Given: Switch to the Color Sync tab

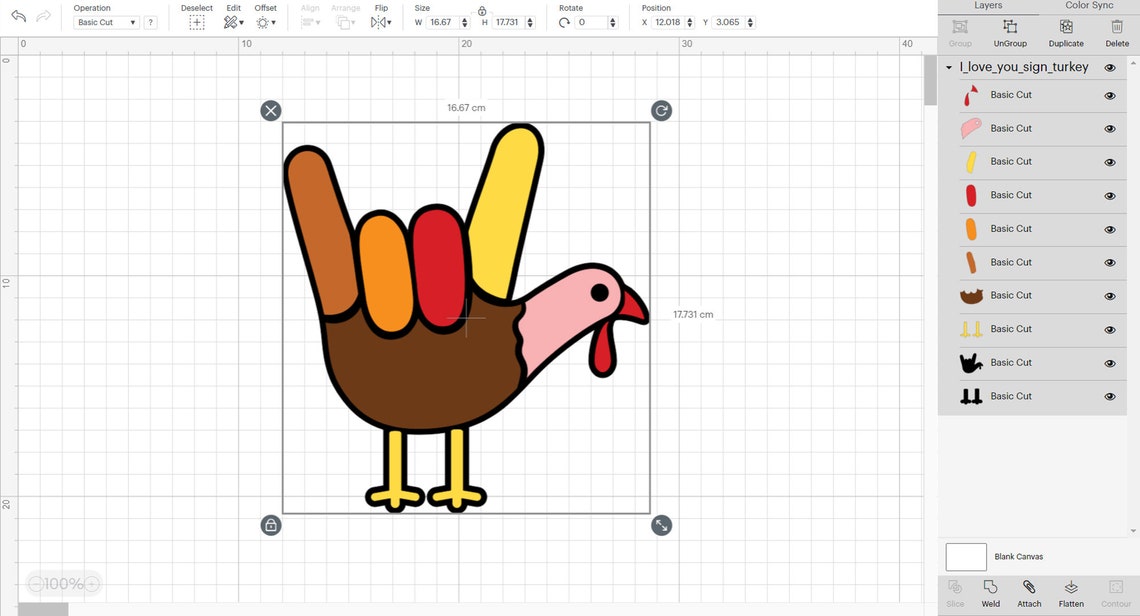Looking at the screenshot, I should pyautogui.click(x=1089, y=5).
